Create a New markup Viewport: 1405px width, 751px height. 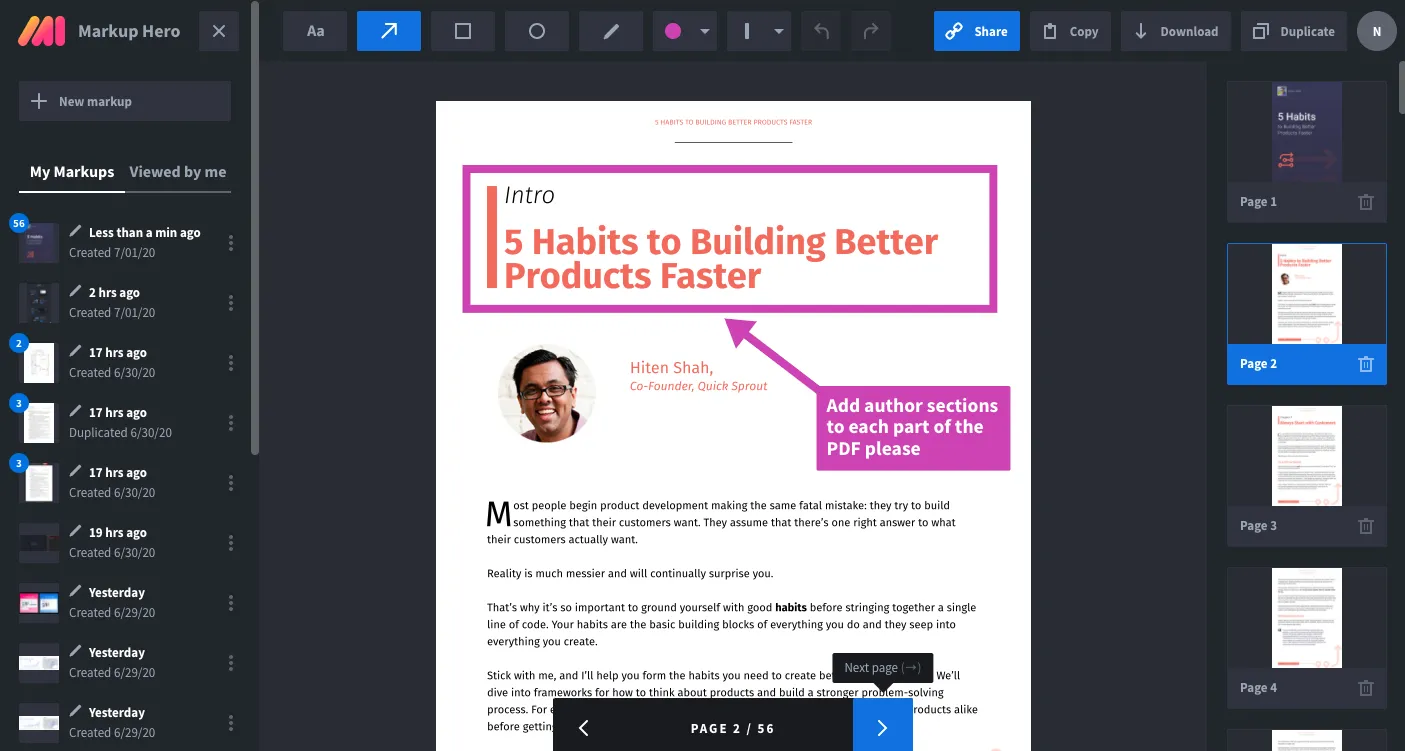pyautogui.click(x=125, y=101)
